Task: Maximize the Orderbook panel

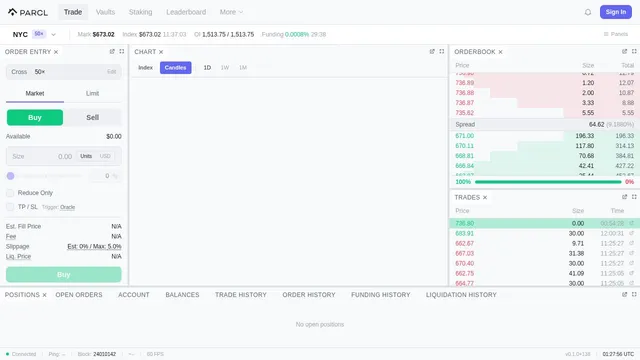Action: [x=634, y=51]
